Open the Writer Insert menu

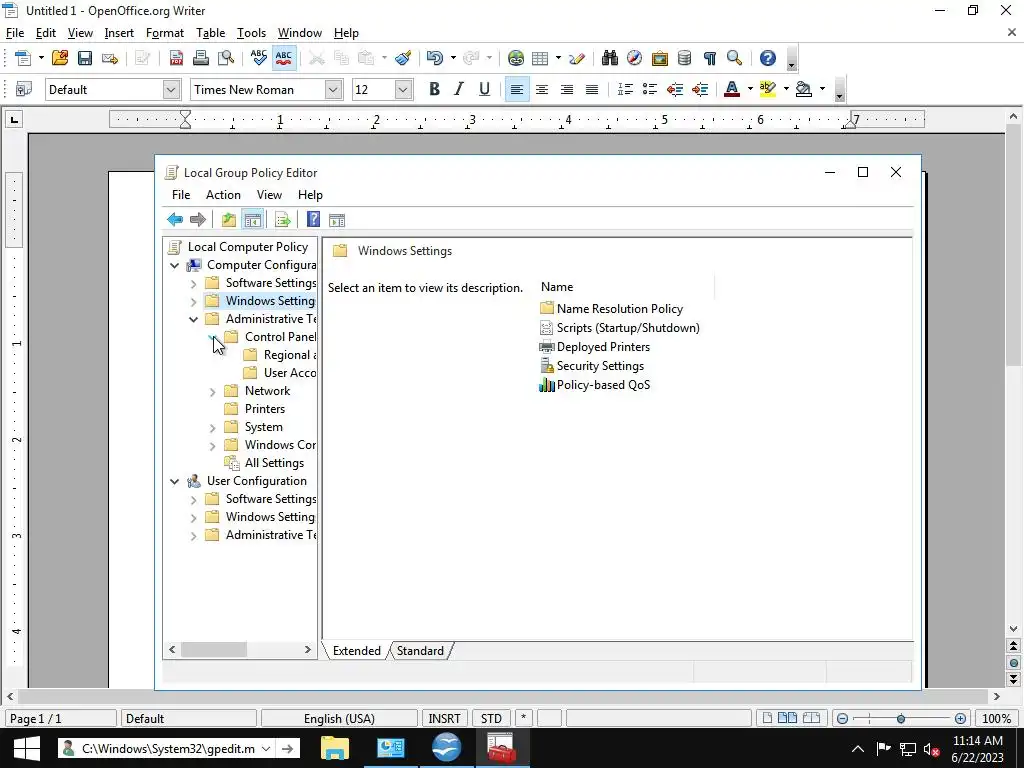click(119, 33)
